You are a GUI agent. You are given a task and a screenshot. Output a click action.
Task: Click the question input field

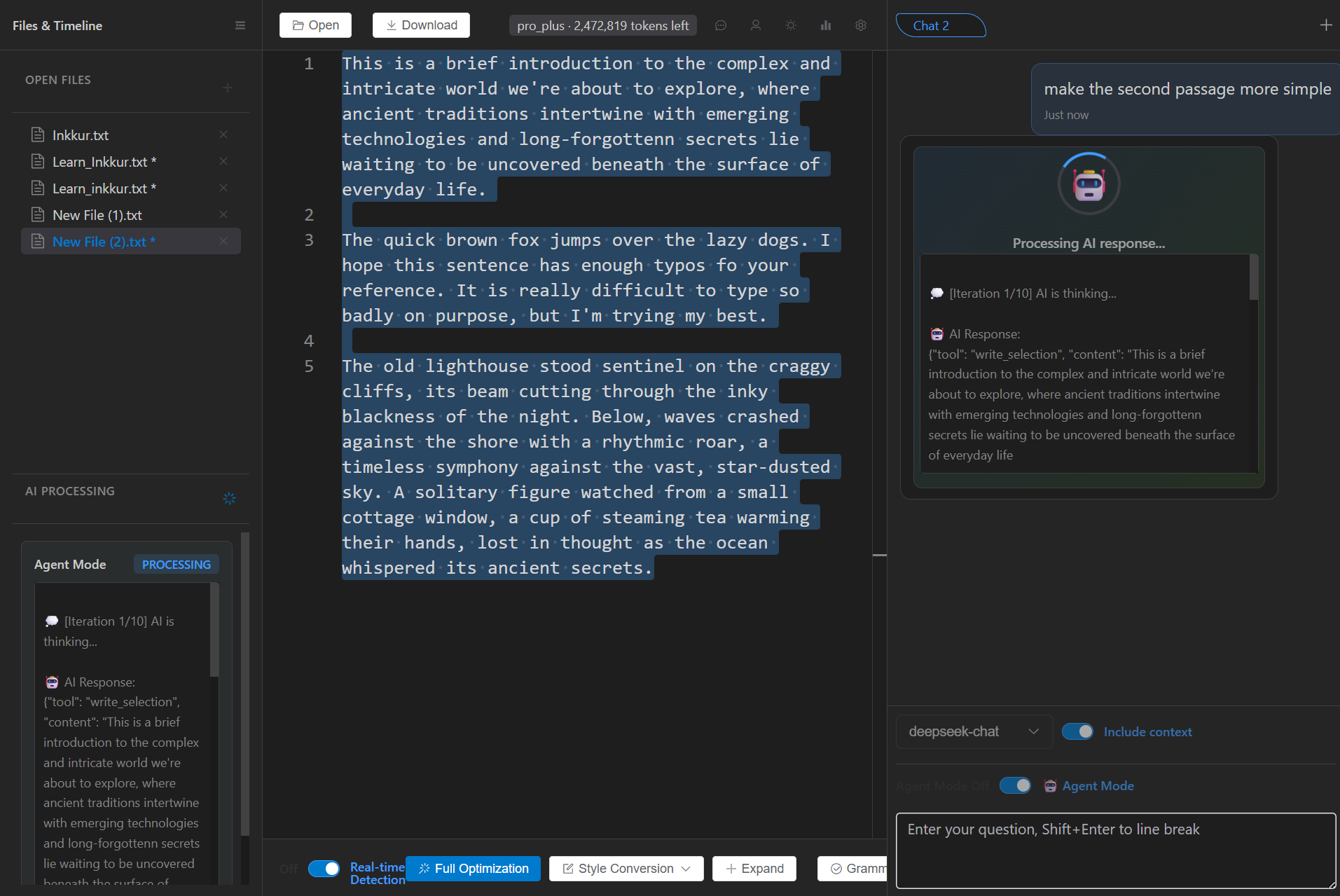click(x=1116, y=850)
